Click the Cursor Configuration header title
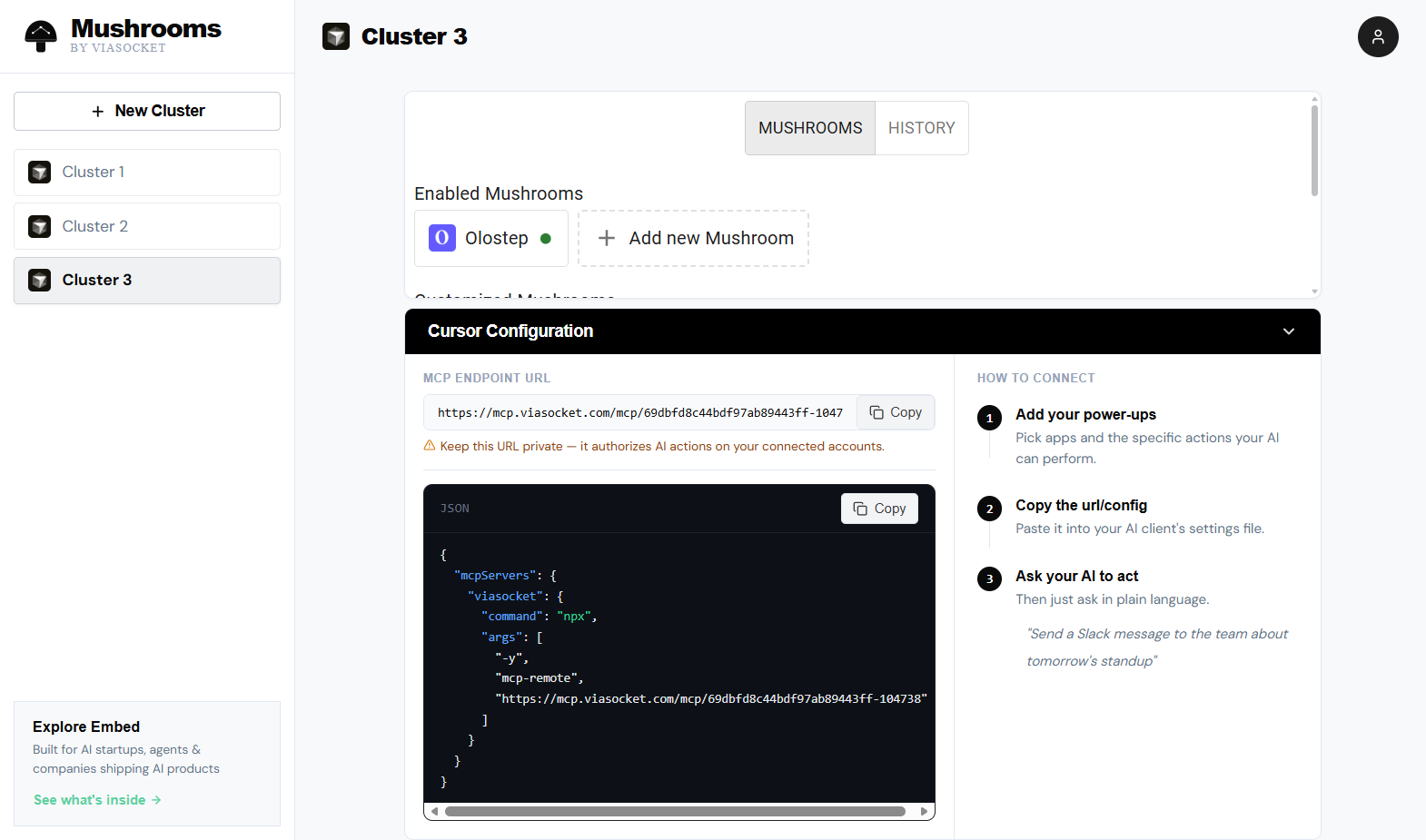Screen dimensions: 1426x840 (510, 331)
